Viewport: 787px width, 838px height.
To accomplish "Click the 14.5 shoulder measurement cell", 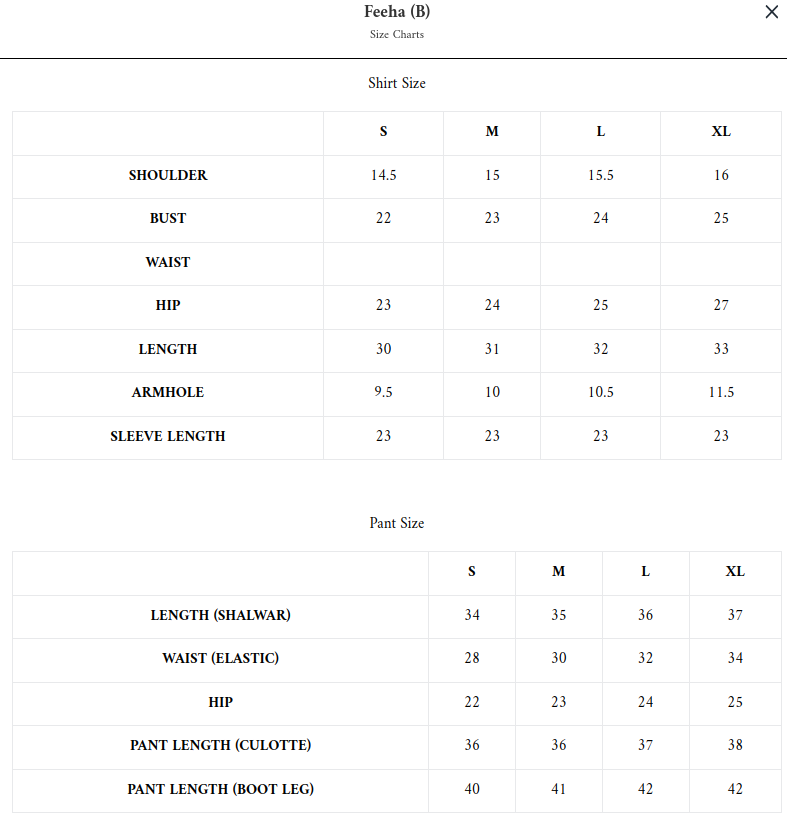I will 383,176.
